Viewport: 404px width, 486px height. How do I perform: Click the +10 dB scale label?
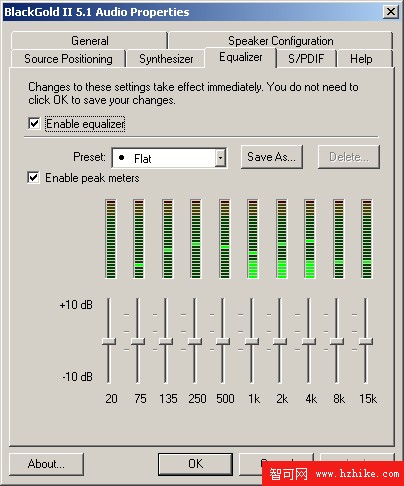pyautogui.click(x=76, y=305)
